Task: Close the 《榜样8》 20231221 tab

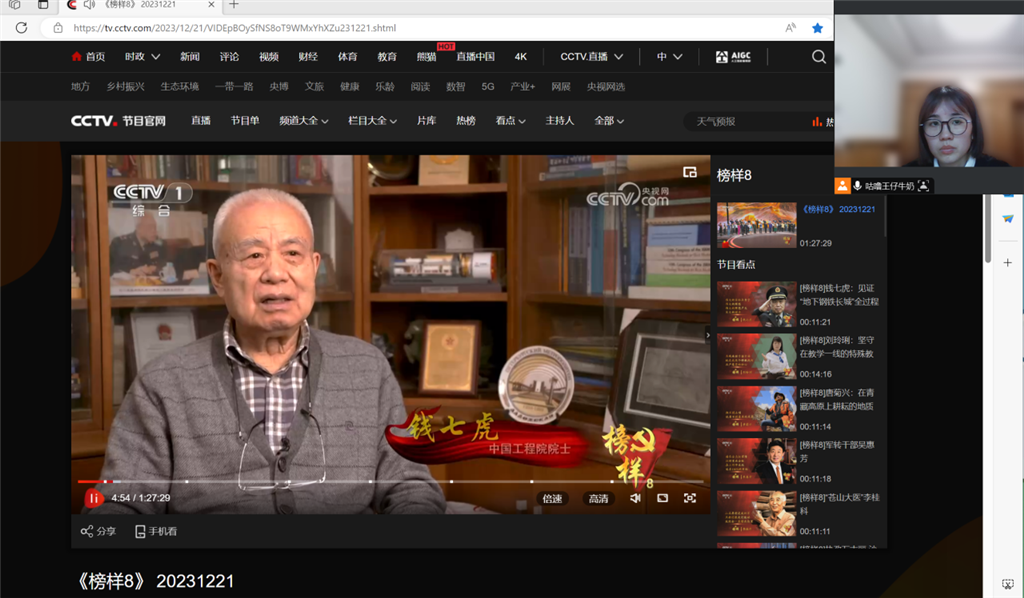Action: 211,5
